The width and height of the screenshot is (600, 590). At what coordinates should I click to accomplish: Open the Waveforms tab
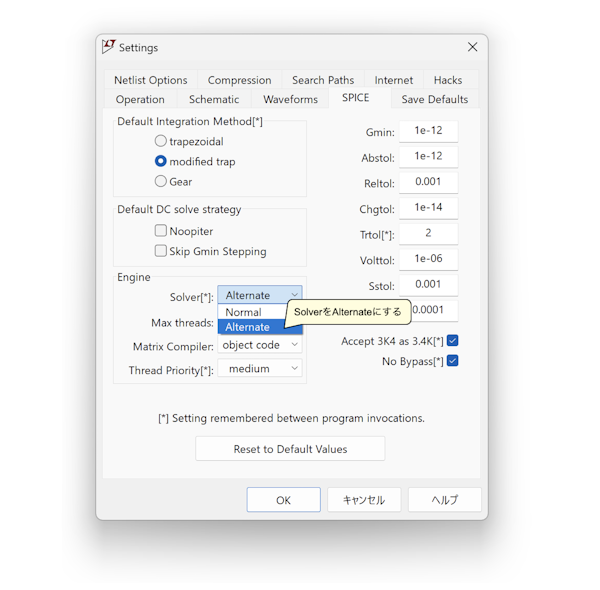(290, 99)
